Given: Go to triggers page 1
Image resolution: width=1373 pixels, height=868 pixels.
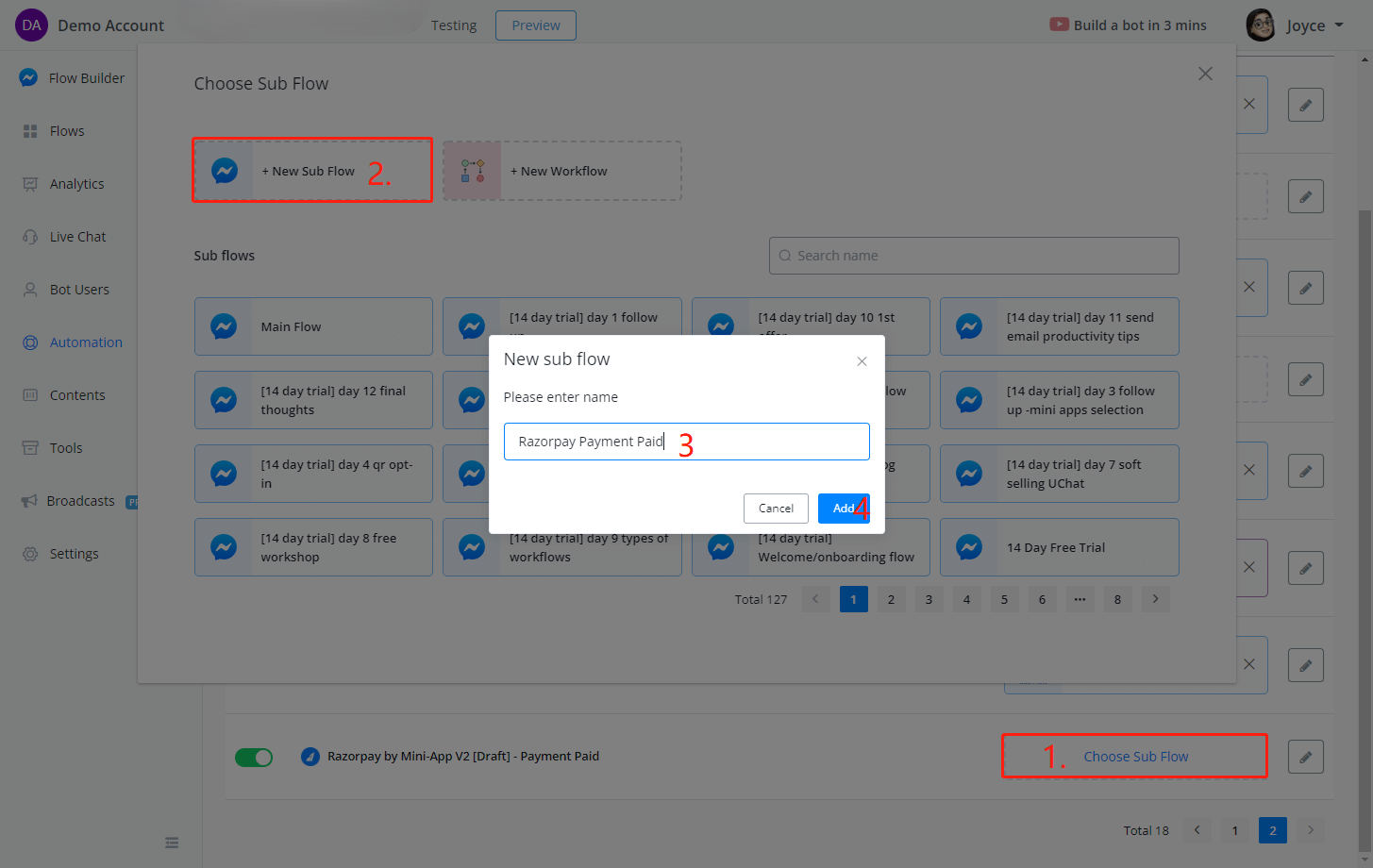Looking at the screenshot, I should (x=1235, y=830).
